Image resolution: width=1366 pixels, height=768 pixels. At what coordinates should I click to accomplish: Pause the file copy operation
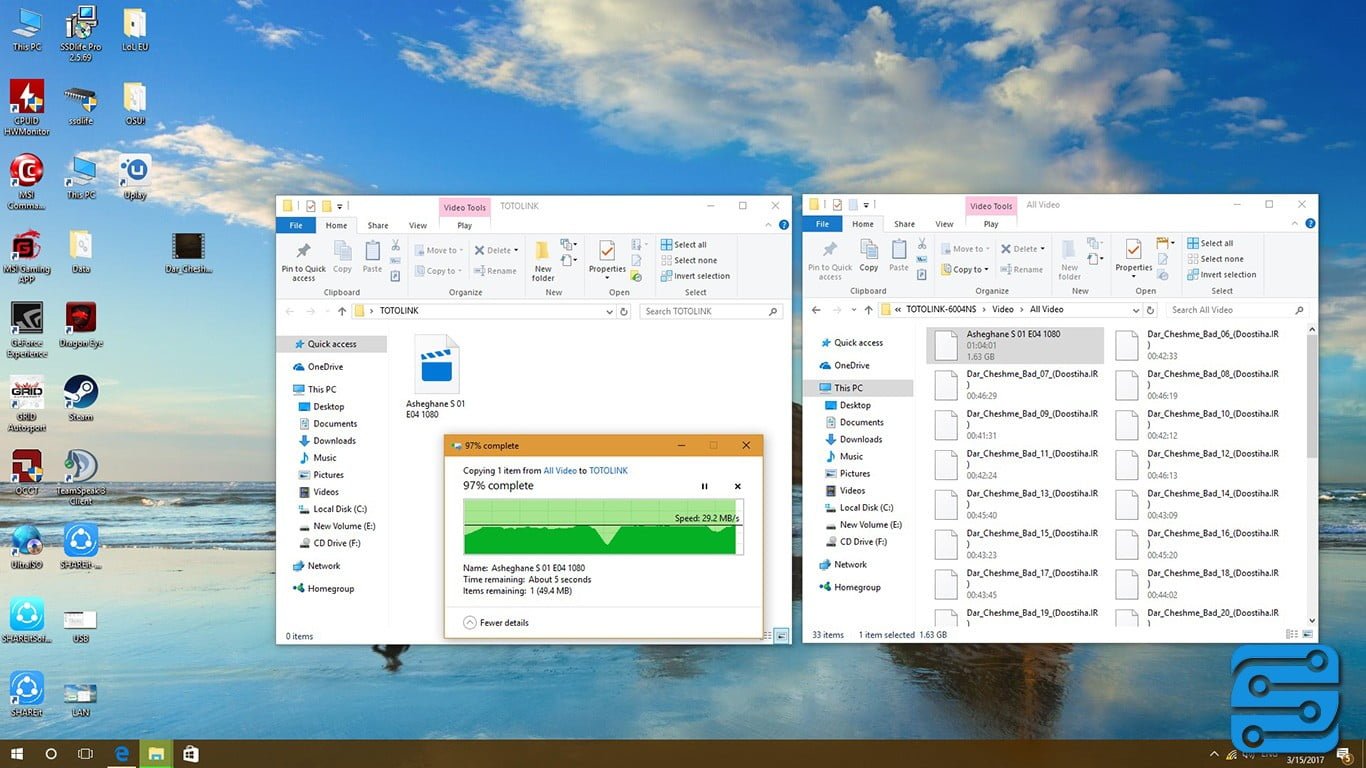click(704, 486)
